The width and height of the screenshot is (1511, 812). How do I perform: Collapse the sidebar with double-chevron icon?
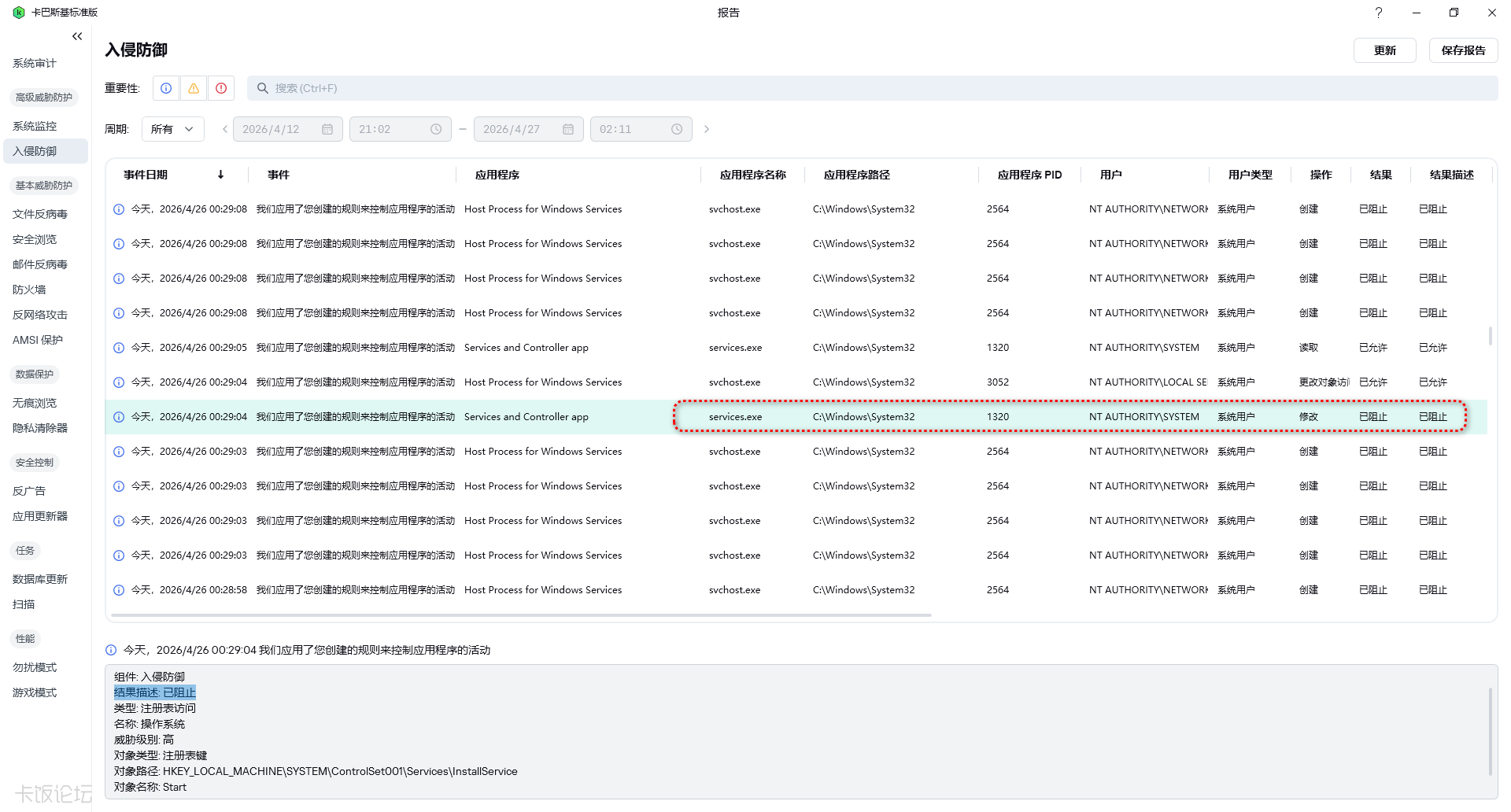(x=77, y=36)
